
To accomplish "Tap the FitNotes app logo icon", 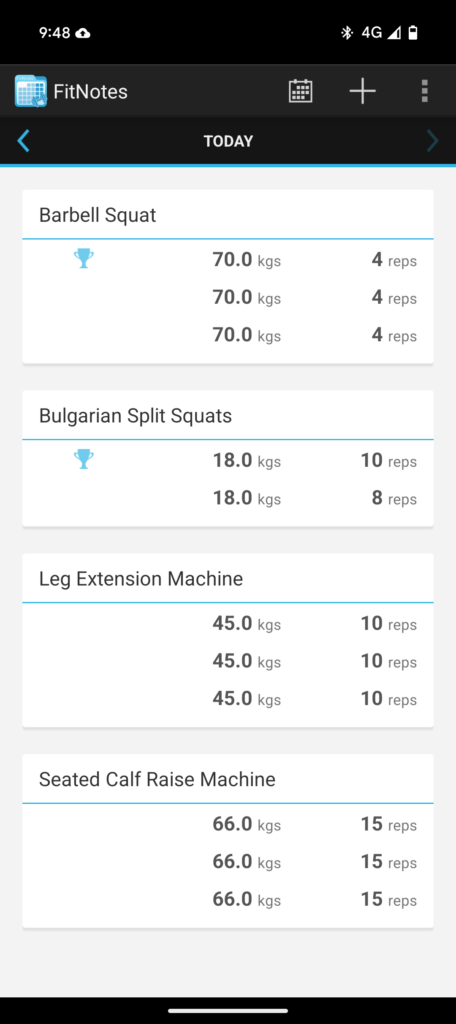I will [x=31, y=91].
